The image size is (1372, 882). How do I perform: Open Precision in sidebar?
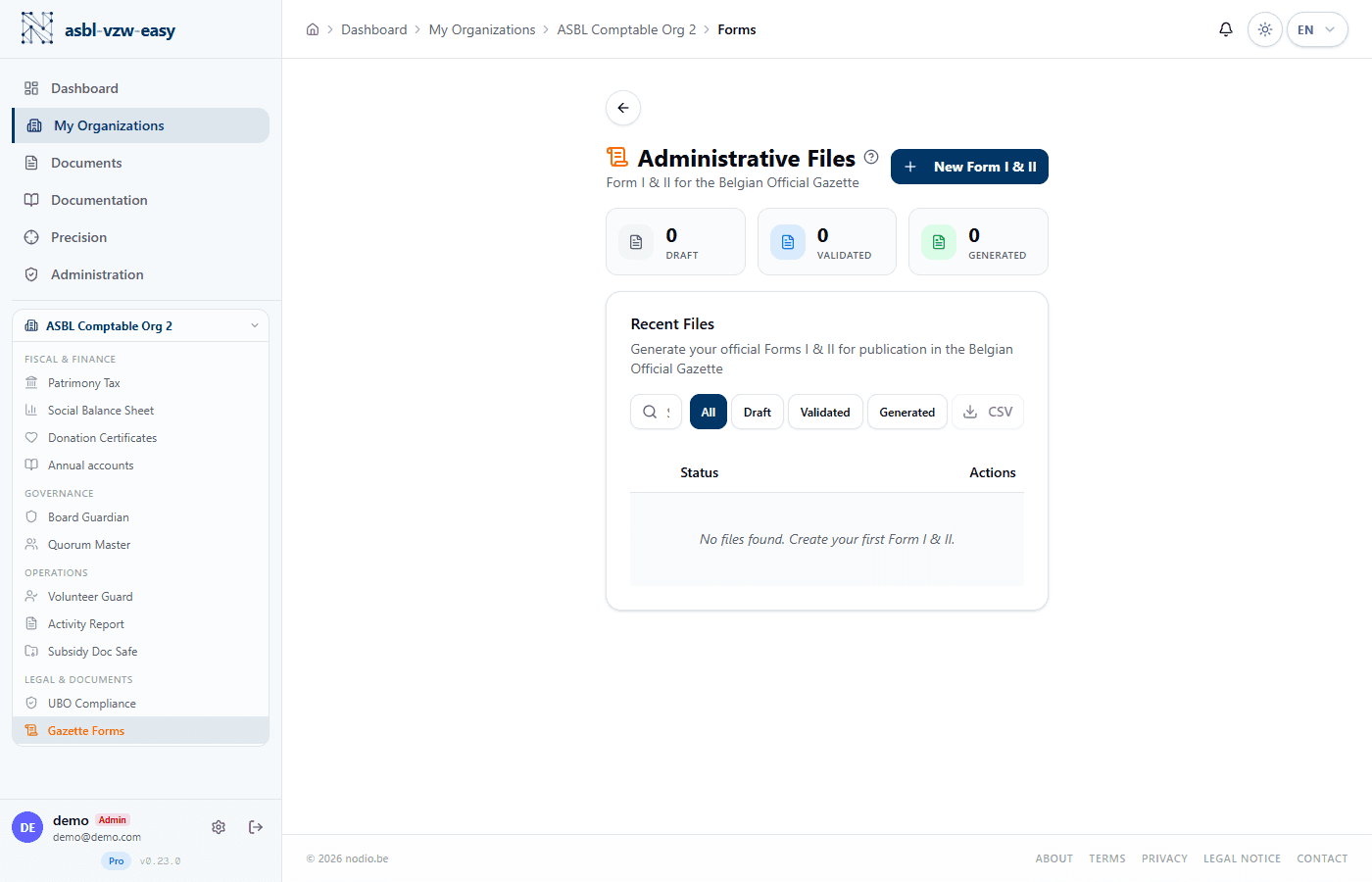click(x=141, y=237)
